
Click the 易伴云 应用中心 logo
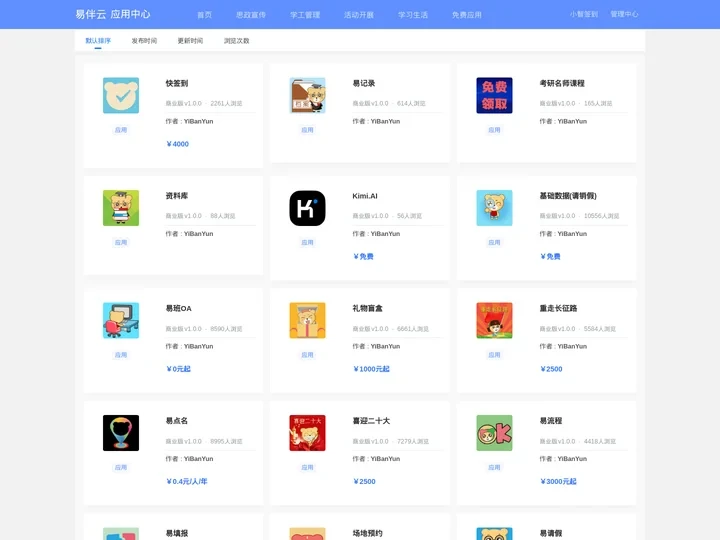[113, 14]
